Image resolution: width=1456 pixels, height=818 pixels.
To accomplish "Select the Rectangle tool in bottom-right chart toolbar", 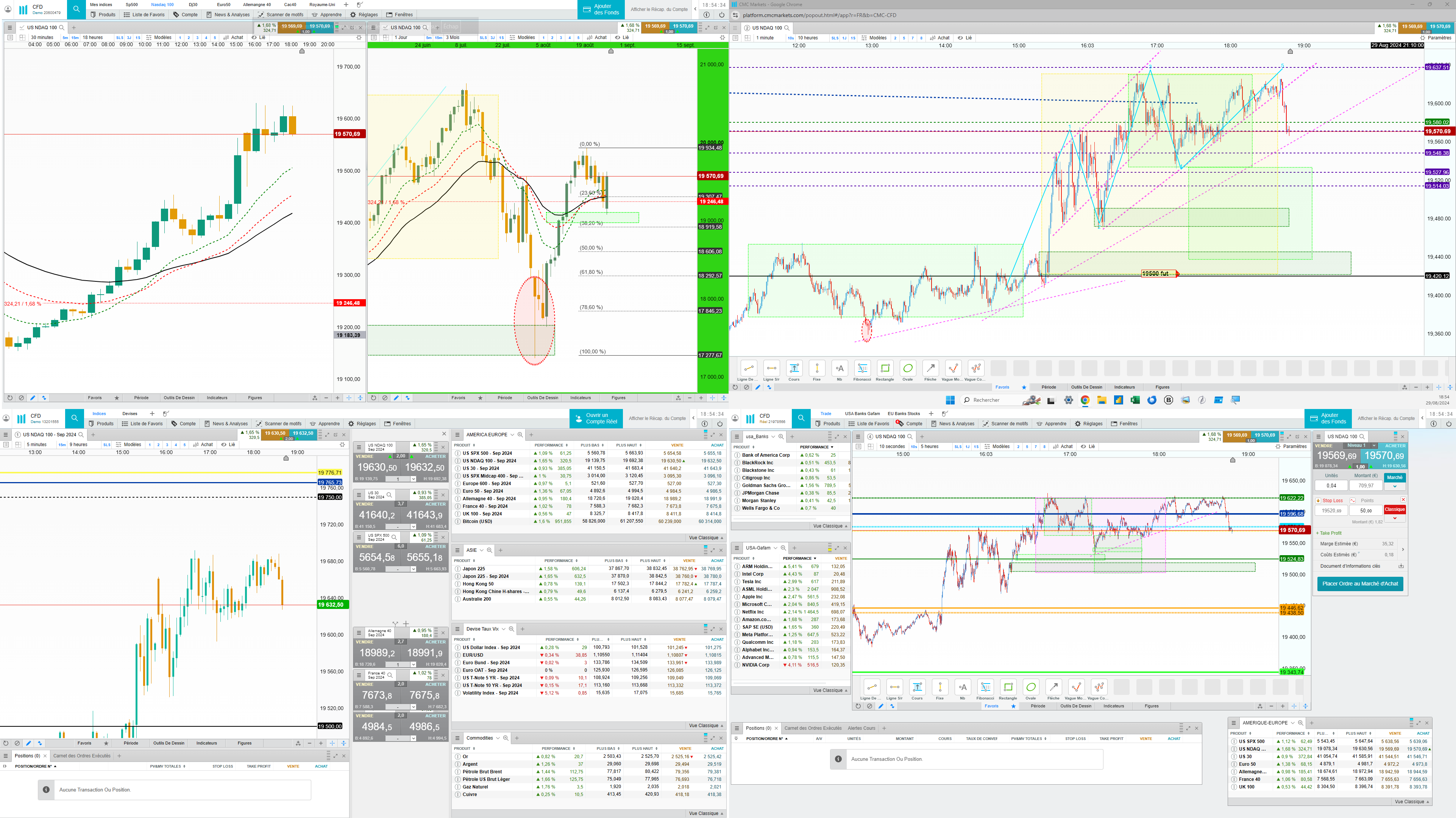I will click(1008, 687).
